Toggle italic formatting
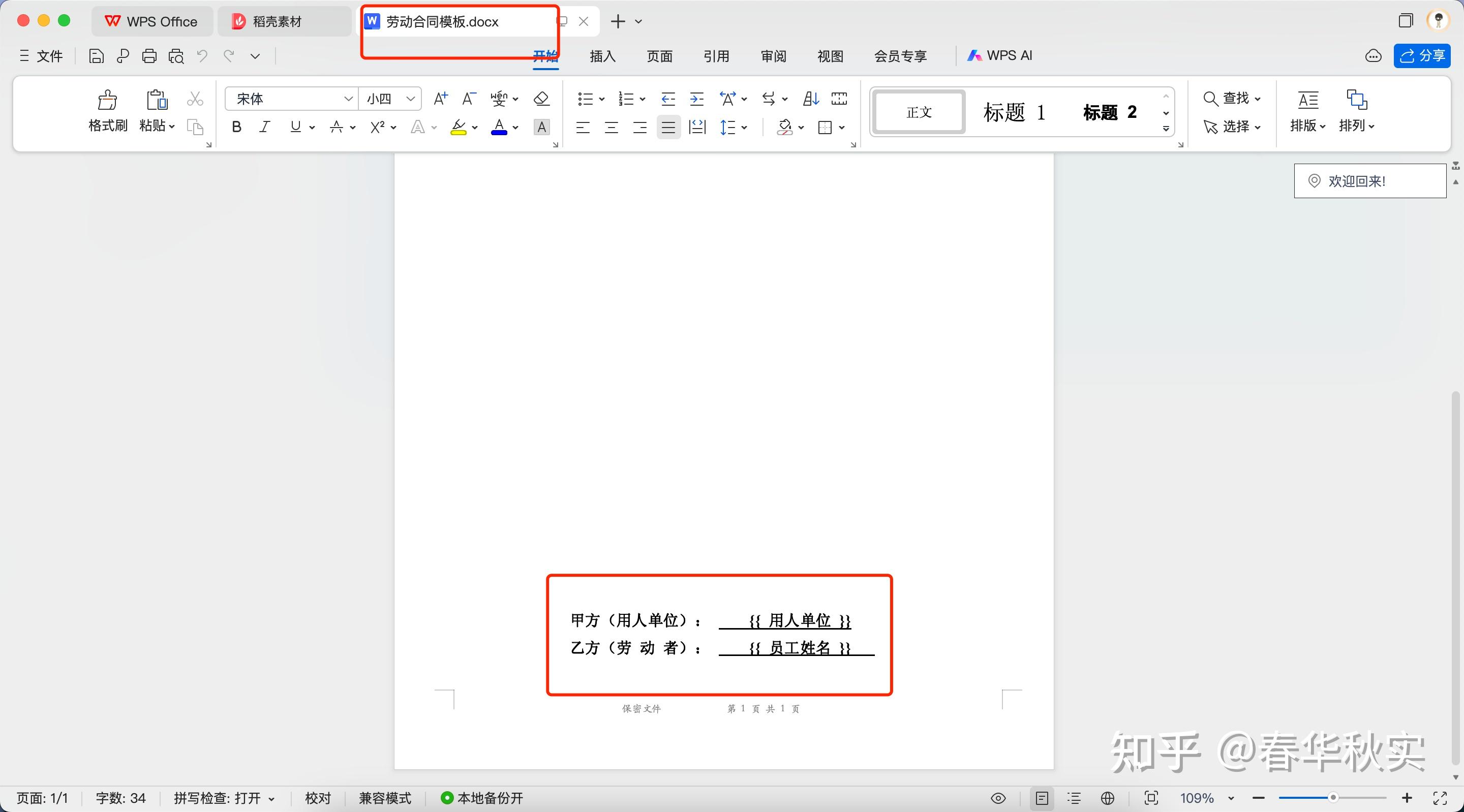Screen dimensions: 1464x812 [264, 127]
